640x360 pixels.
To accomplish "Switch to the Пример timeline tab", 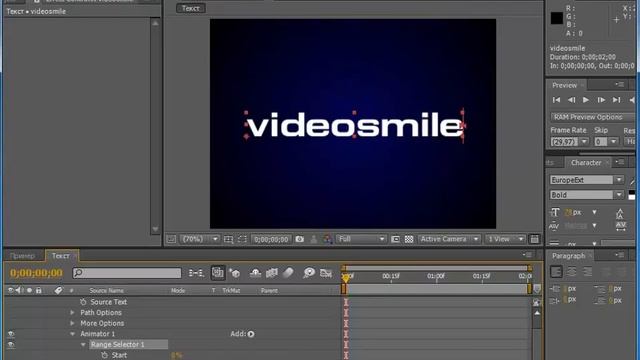I will (x=22, y=256).
